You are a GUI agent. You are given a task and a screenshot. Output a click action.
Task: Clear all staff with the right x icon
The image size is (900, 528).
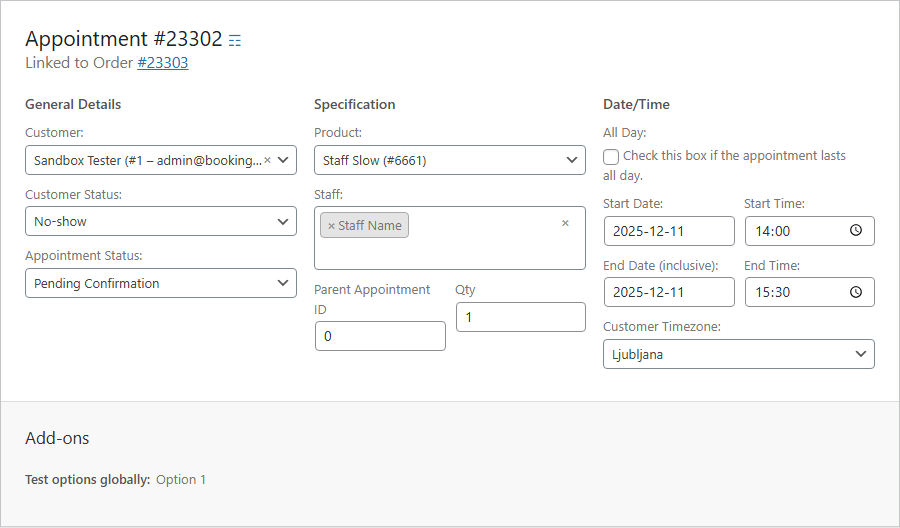pos(565,223)
